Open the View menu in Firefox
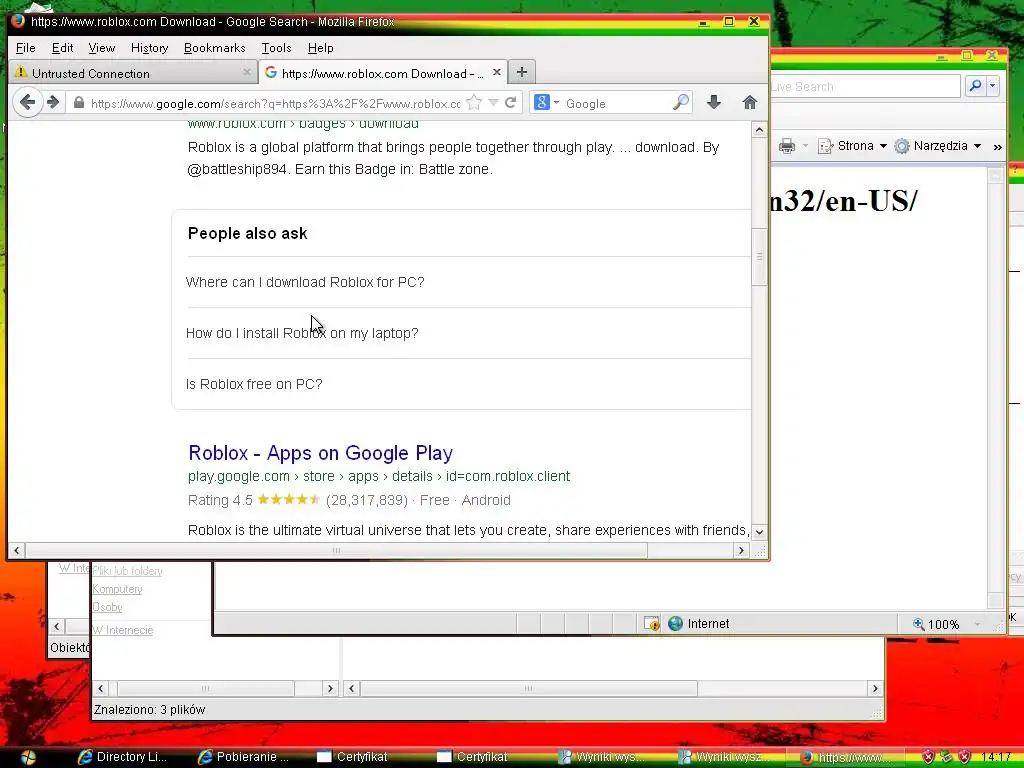The image size is (1024, 768). 102,48
